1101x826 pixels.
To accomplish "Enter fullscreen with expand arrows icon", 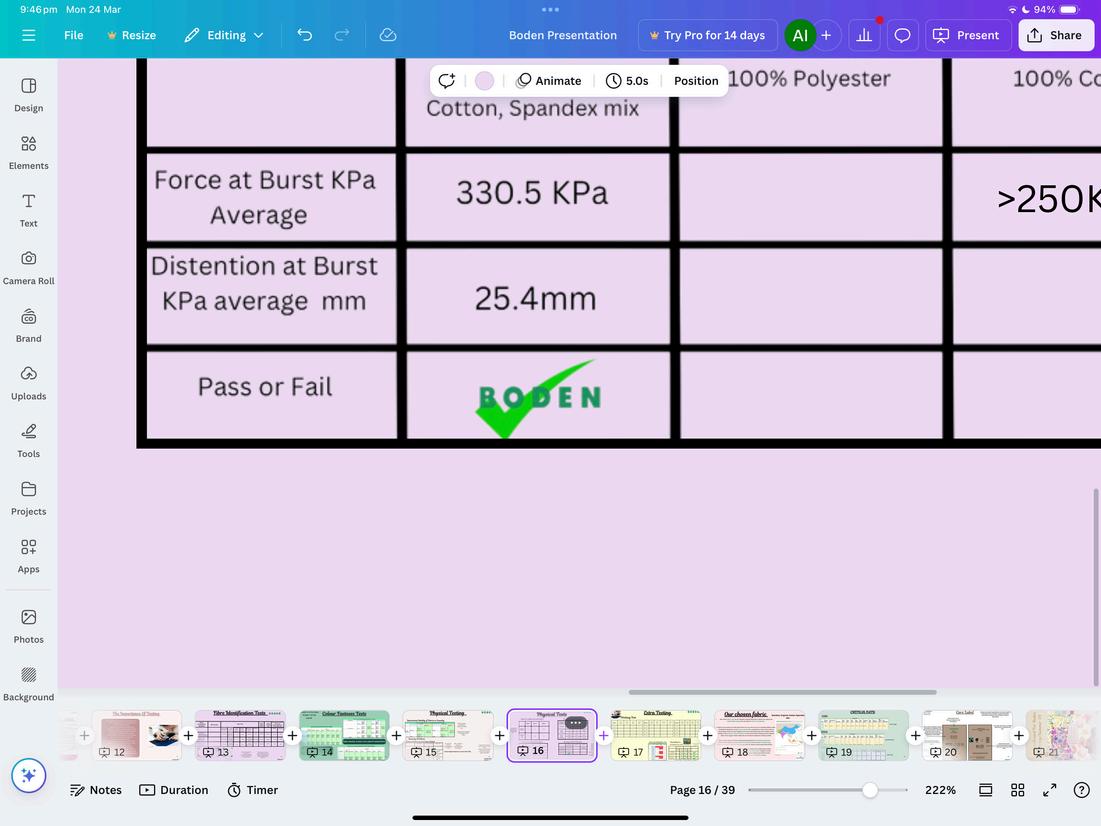I will point(1050,790).
